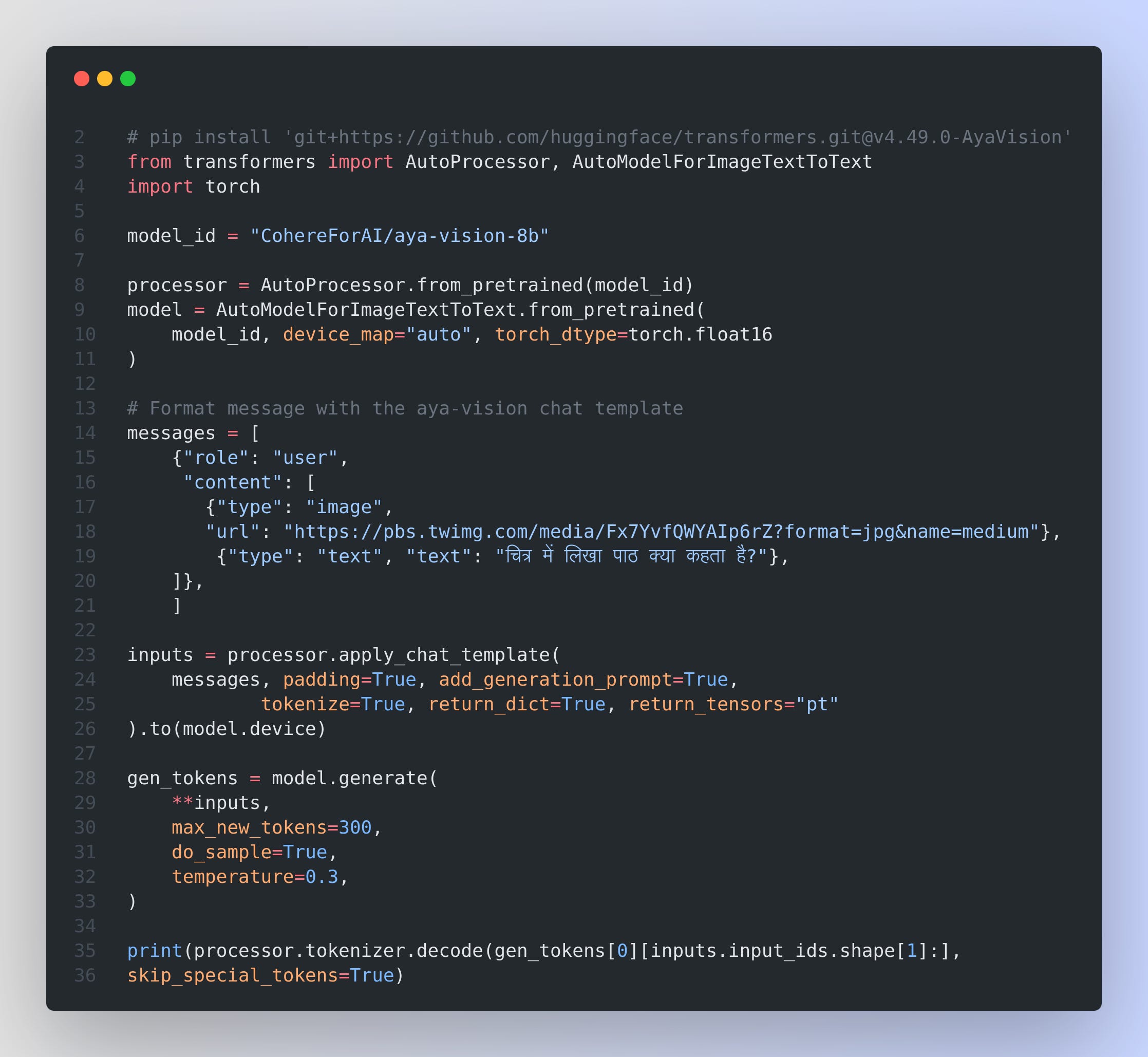
Task: Click the temperature=0.3 argument
Action: (255, 876)
